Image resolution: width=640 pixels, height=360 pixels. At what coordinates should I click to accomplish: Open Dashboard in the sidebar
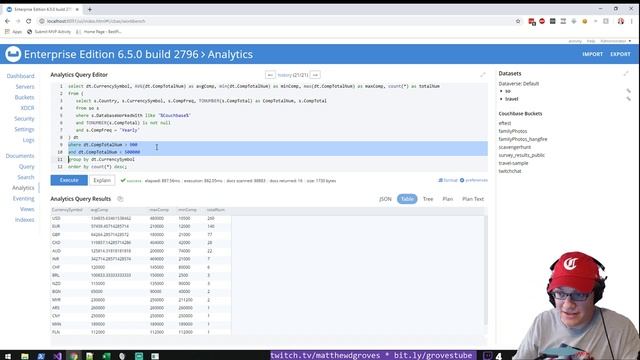point(20,76)
